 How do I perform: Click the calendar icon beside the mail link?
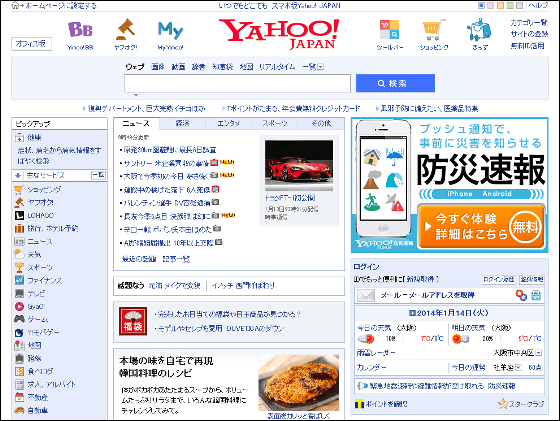(536, 295)
